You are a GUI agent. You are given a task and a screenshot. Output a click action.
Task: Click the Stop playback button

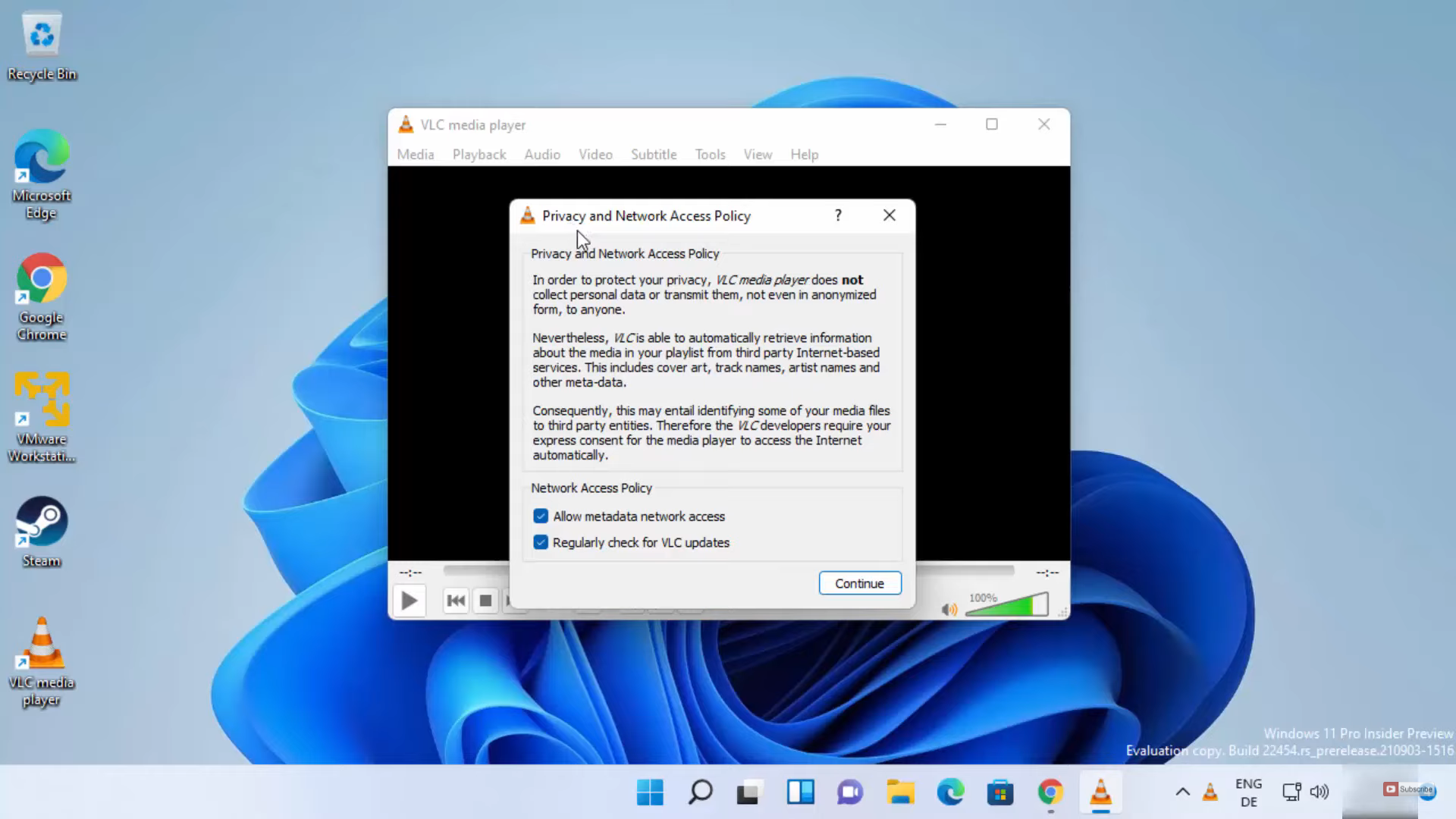[485, 601]
